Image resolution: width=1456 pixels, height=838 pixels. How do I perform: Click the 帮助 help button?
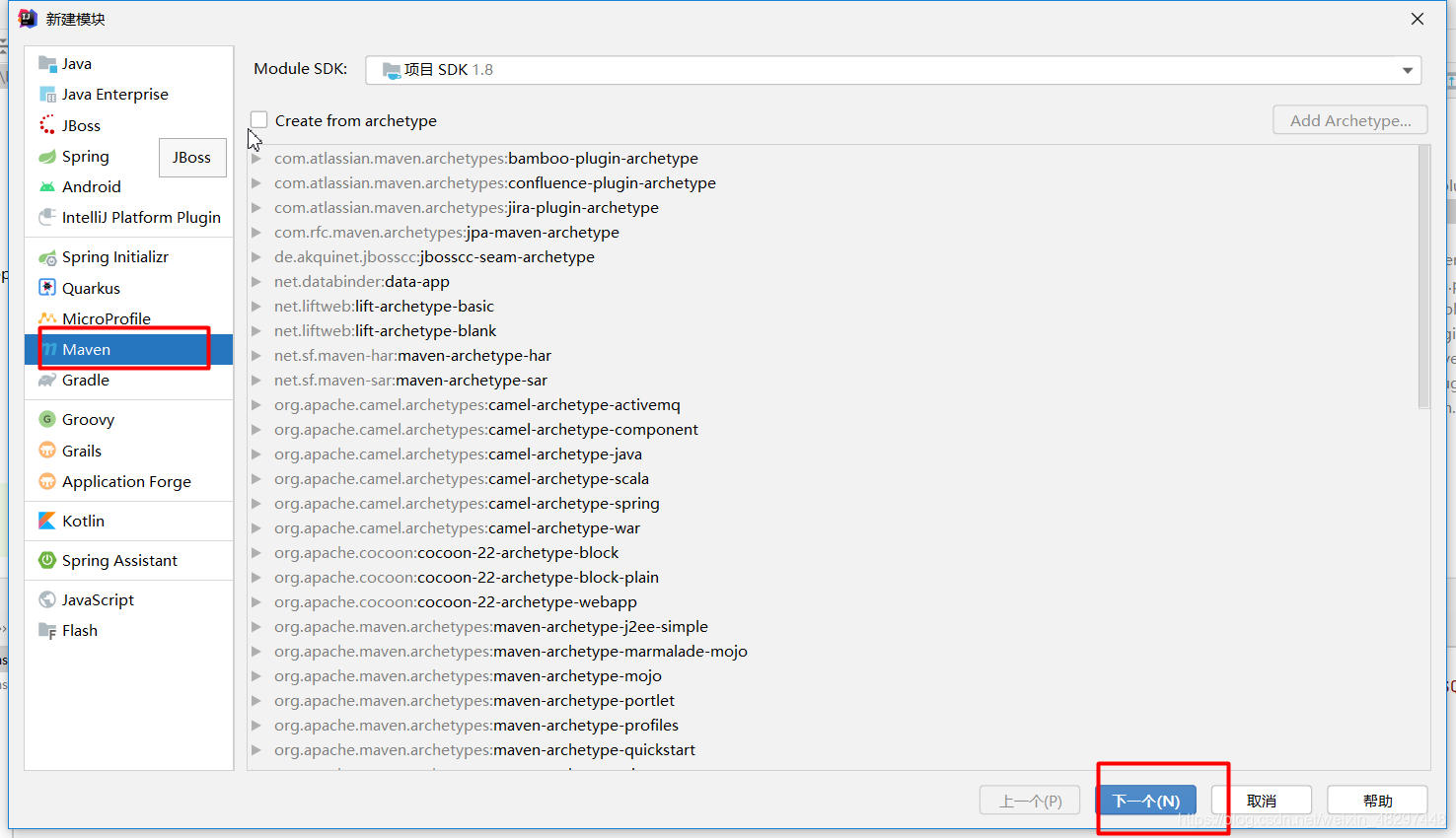click(x=1378, y=801)
